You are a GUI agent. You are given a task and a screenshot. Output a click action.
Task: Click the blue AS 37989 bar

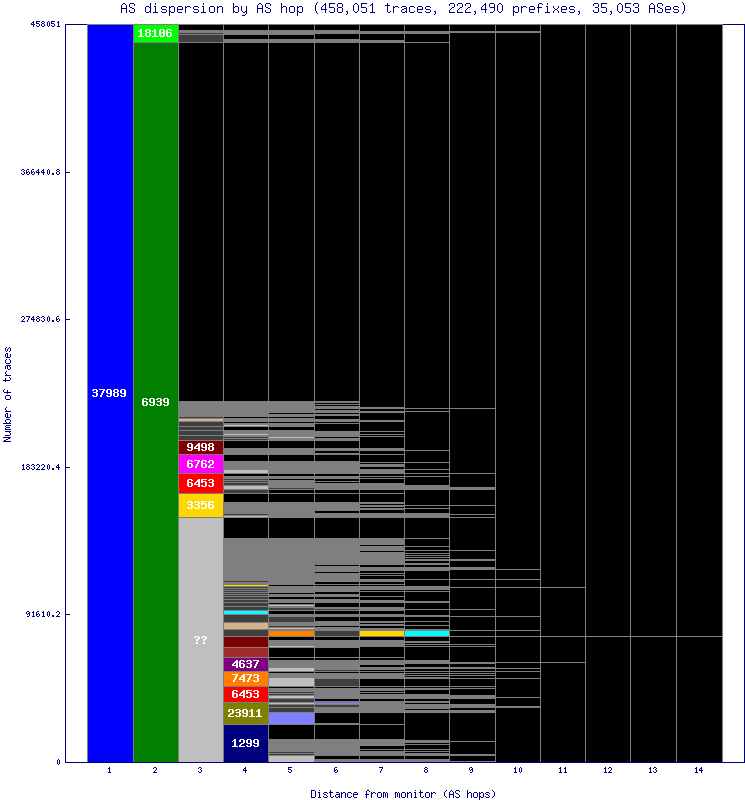click(109, 393)
